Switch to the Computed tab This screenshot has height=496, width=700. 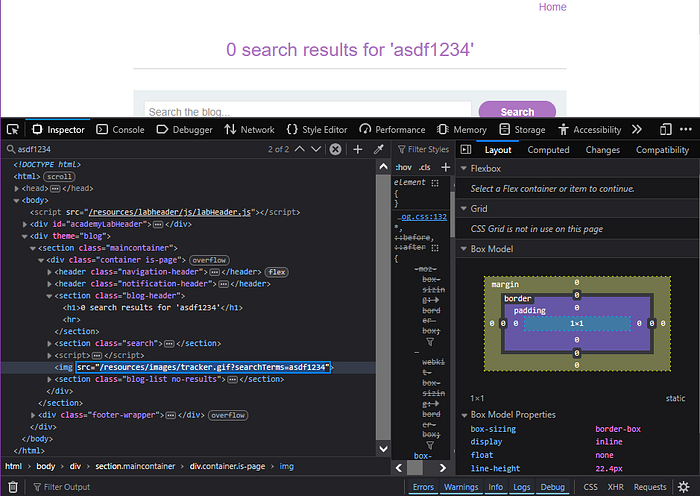click(548, 150)
